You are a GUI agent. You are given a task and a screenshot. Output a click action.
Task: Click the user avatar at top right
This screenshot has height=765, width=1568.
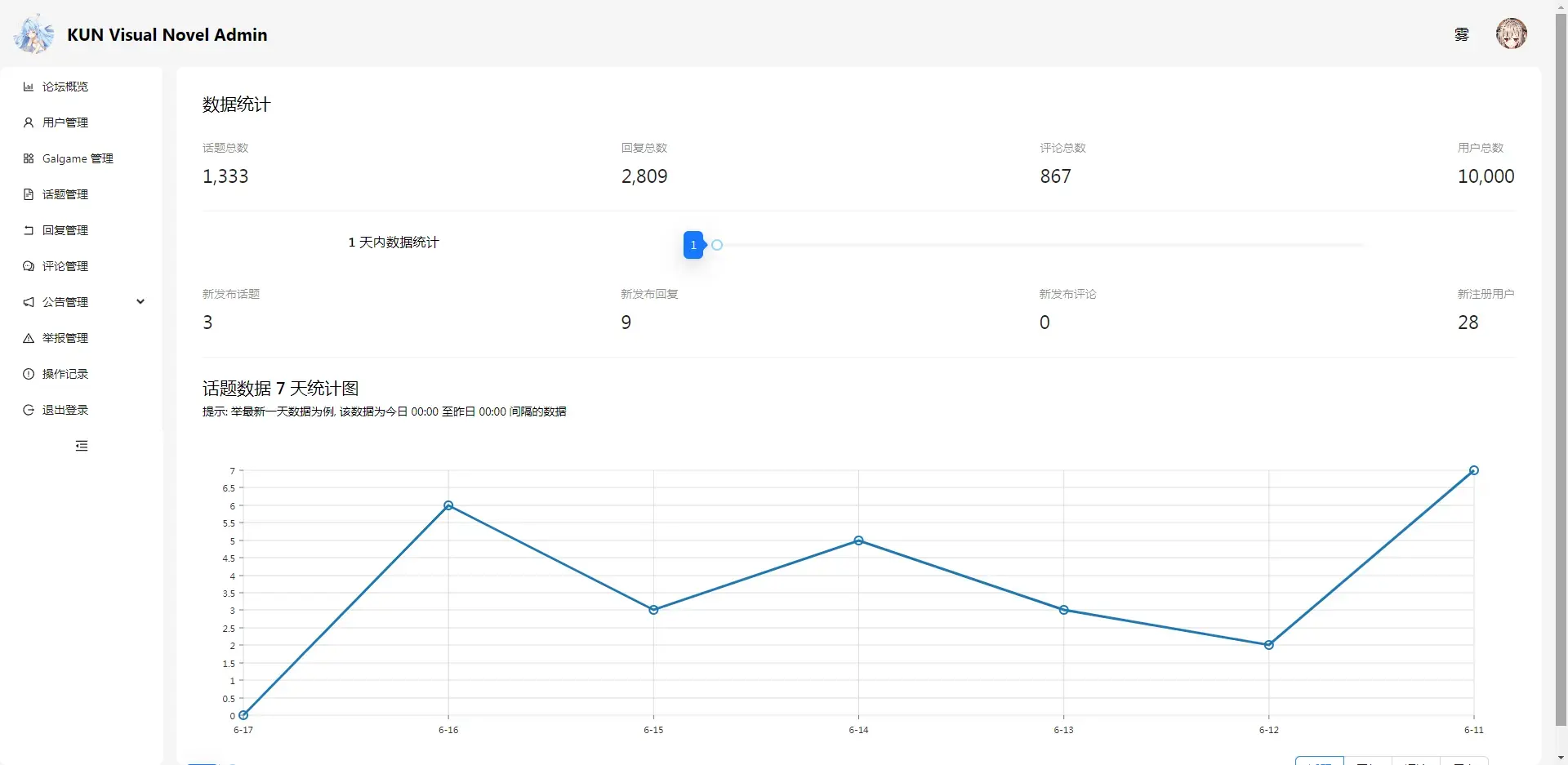point(1511,34)
